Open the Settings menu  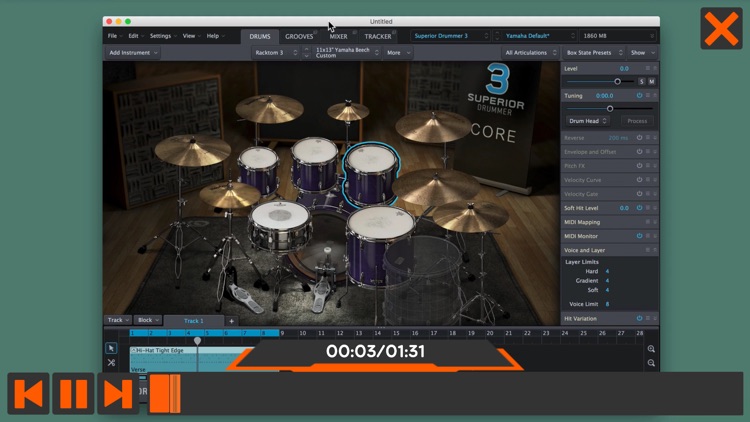click(163, 36)
